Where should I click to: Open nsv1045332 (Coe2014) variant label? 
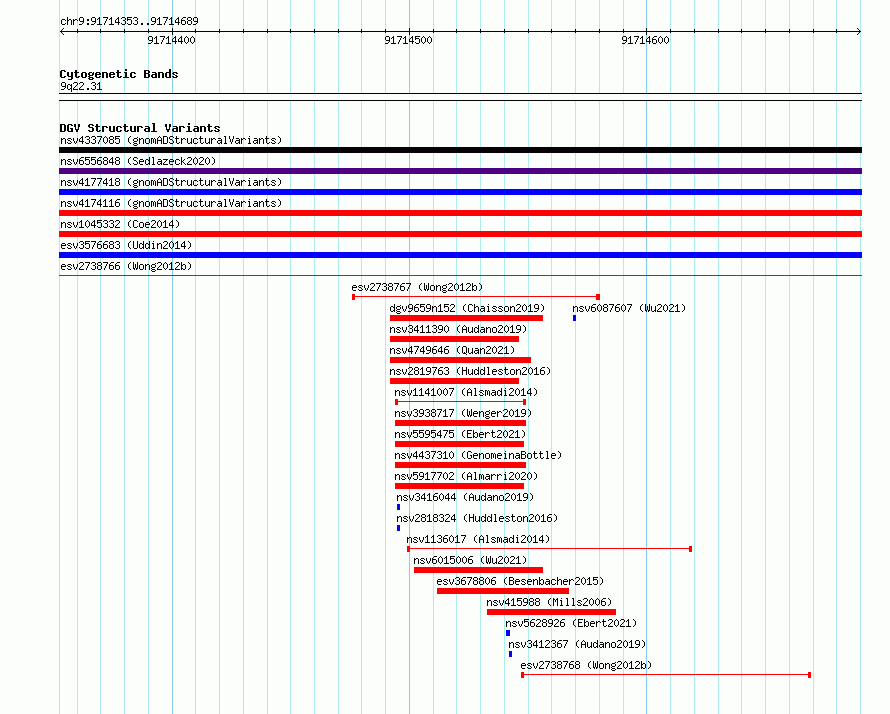(x=120, y=224)
